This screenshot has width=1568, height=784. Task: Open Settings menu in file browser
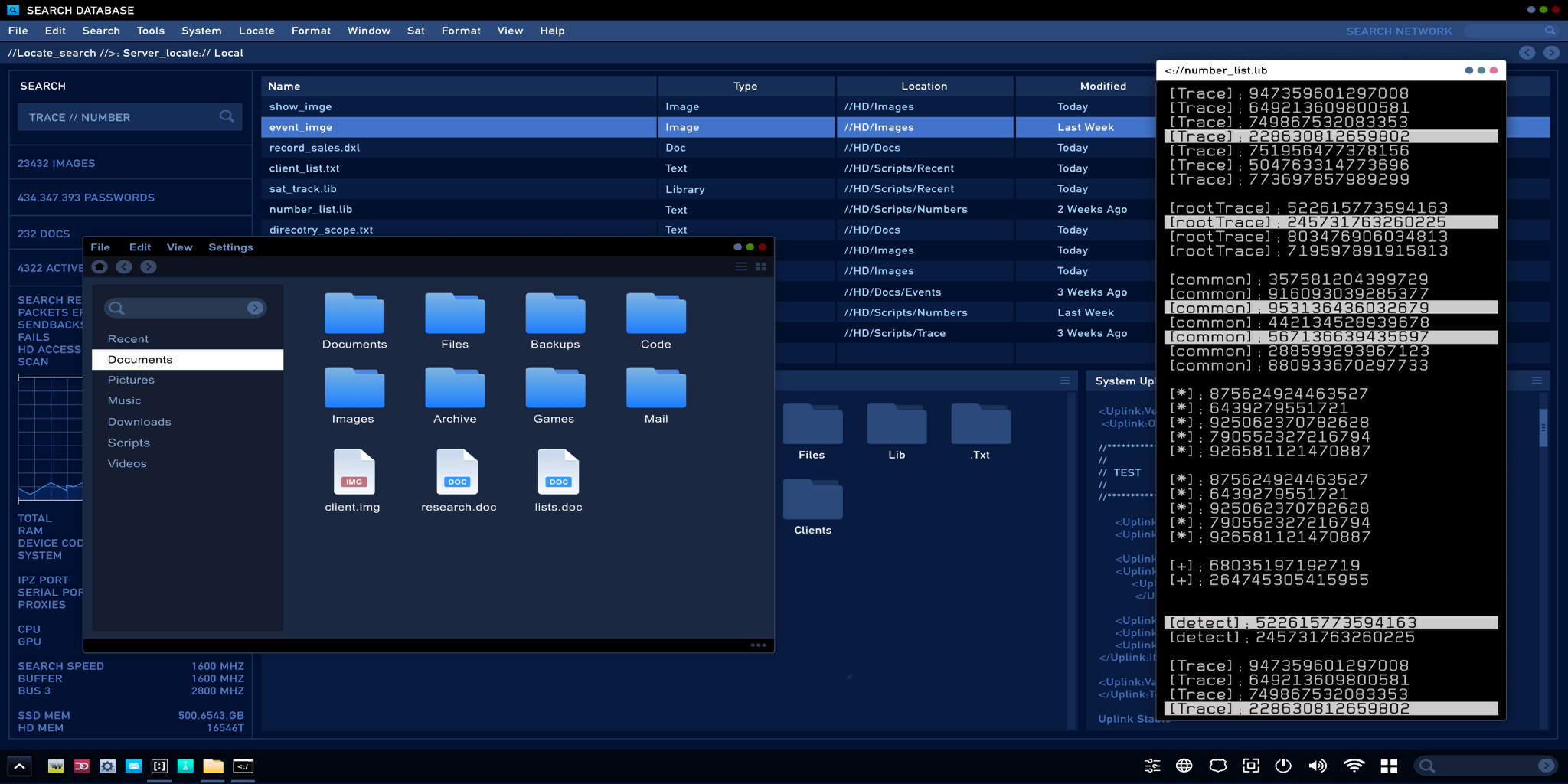tap(230, 247)
